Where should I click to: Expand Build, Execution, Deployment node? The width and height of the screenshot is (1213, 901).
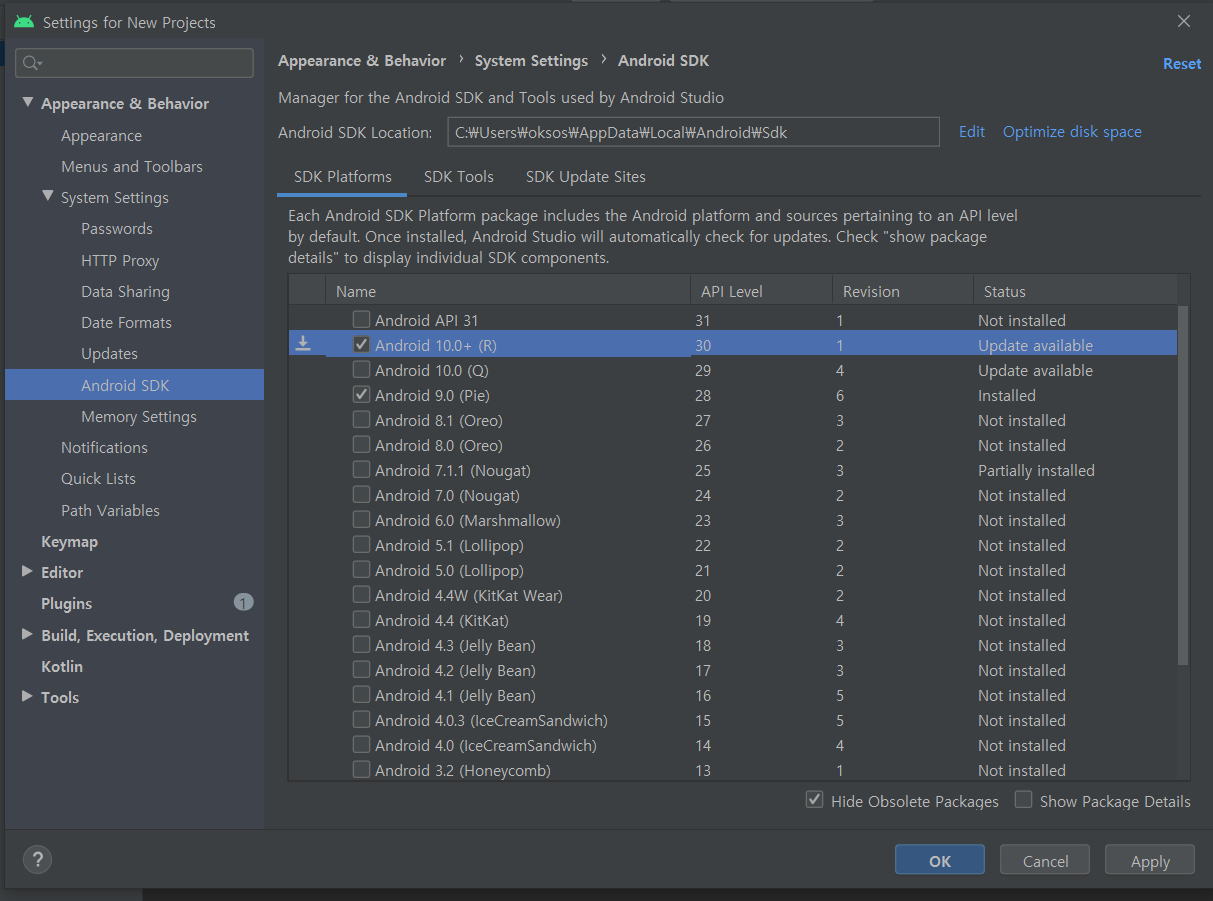pos(27,635)
